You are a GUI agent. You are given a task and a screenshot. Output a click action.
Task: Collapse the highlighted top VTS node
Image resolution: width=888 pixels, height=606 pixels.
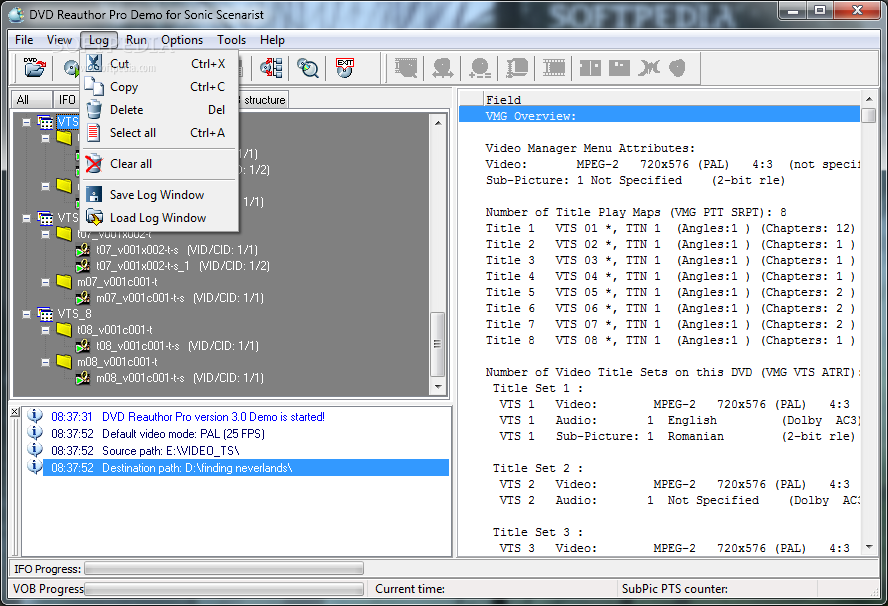(x=27, y=122)
